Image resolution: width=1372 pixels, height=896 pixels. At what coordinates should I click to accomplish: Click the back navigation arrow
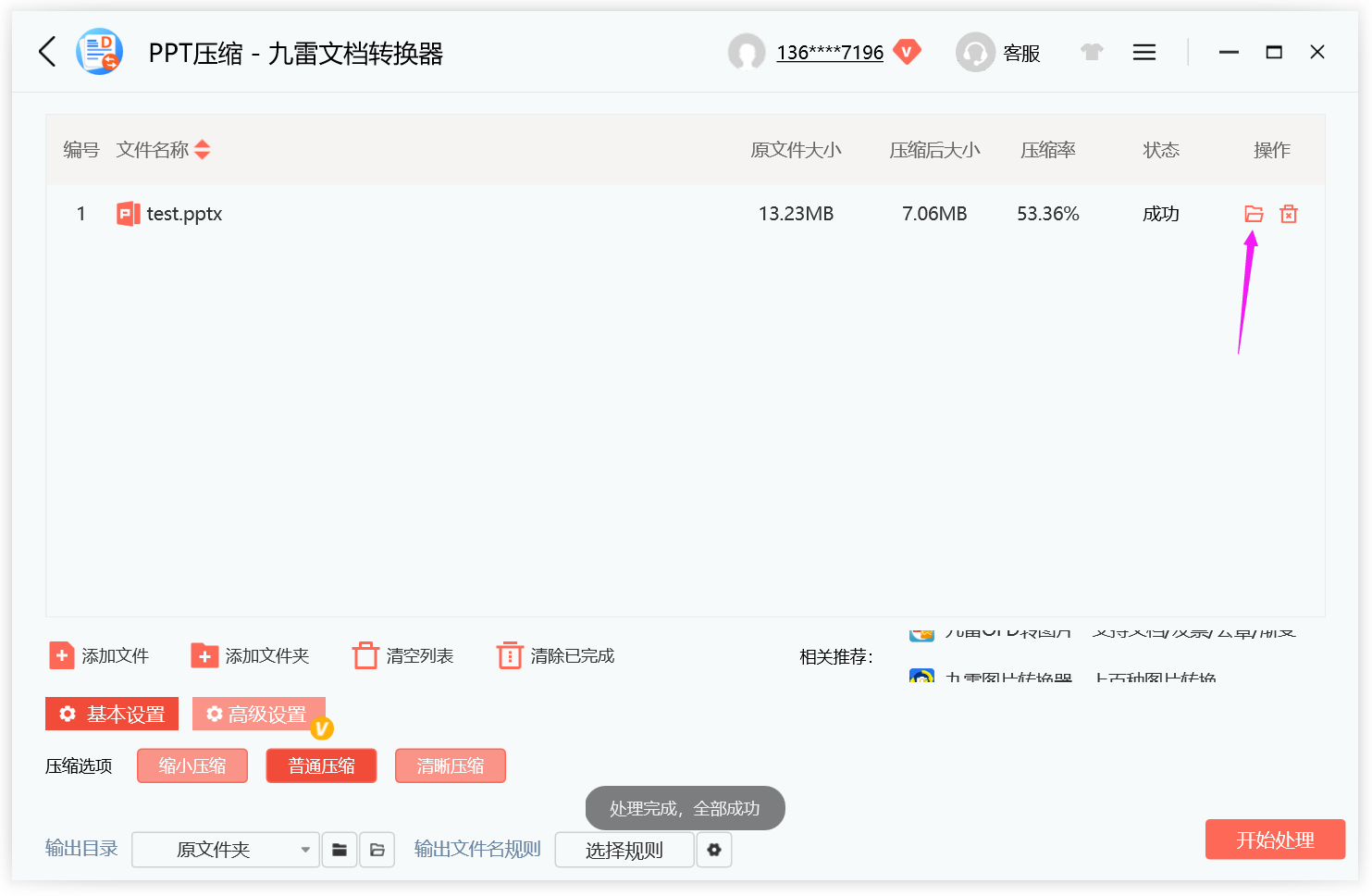pyautogui.click(x=47, y=52)
